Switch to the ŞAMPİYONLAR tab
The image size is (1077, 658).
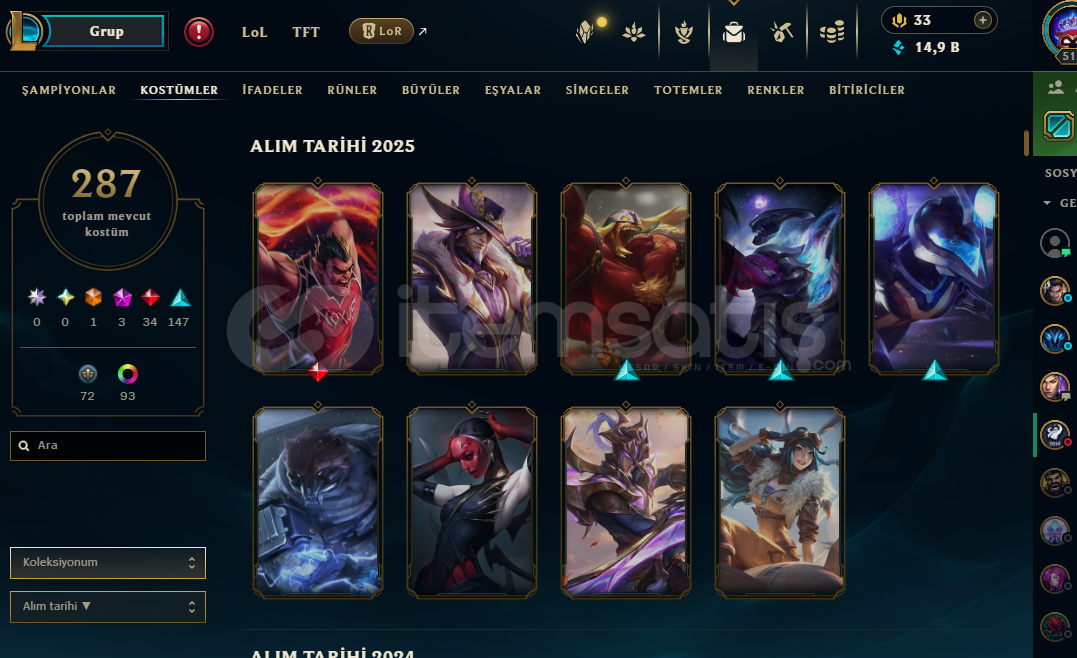(x=69, y=90)
